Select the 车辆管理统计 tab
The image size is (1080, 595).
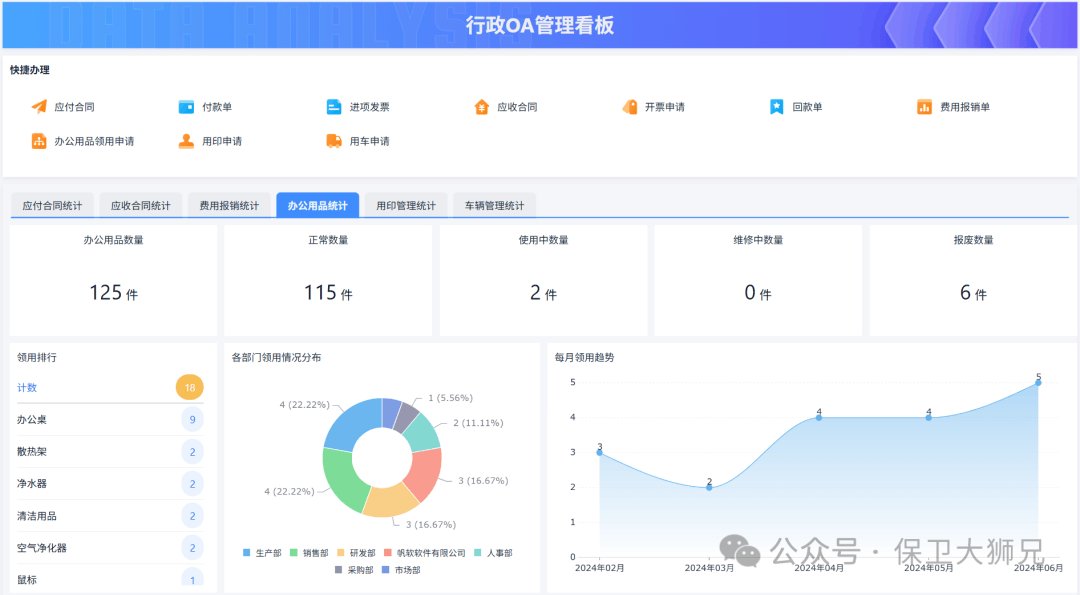tap(494, 206)
